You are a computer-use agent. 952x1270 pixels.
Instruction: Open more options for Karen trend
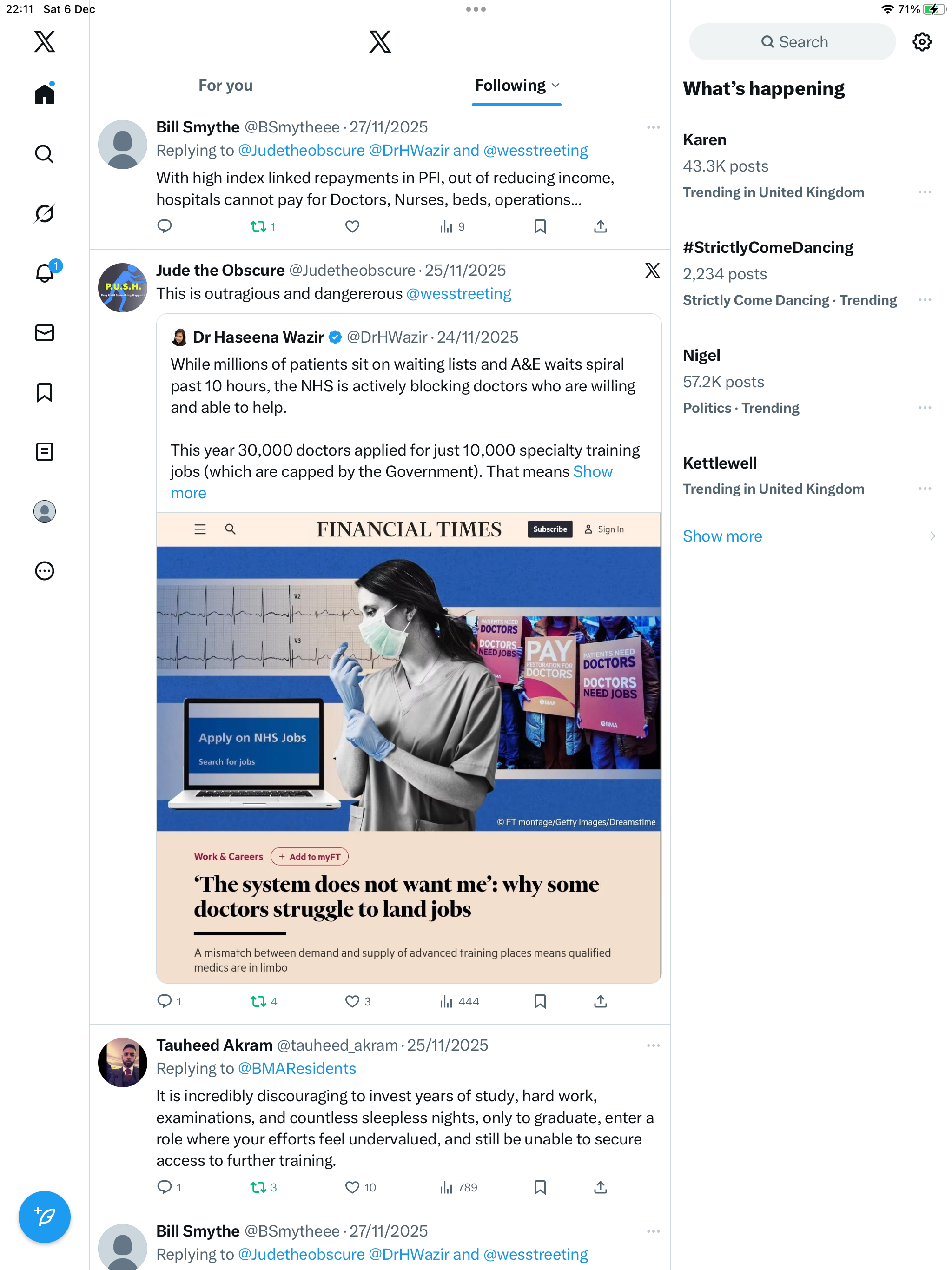tap(925, 192)
